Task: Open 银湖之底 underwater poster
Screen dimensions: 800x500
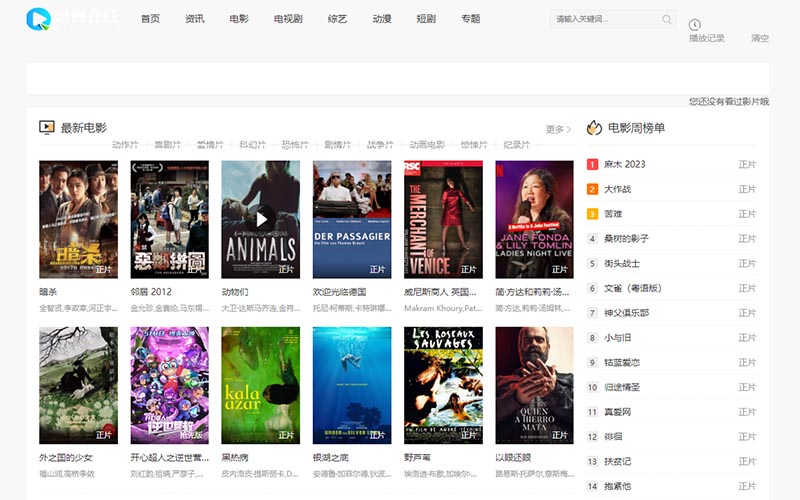Action: pyautogui.click(x=352, y=385)
